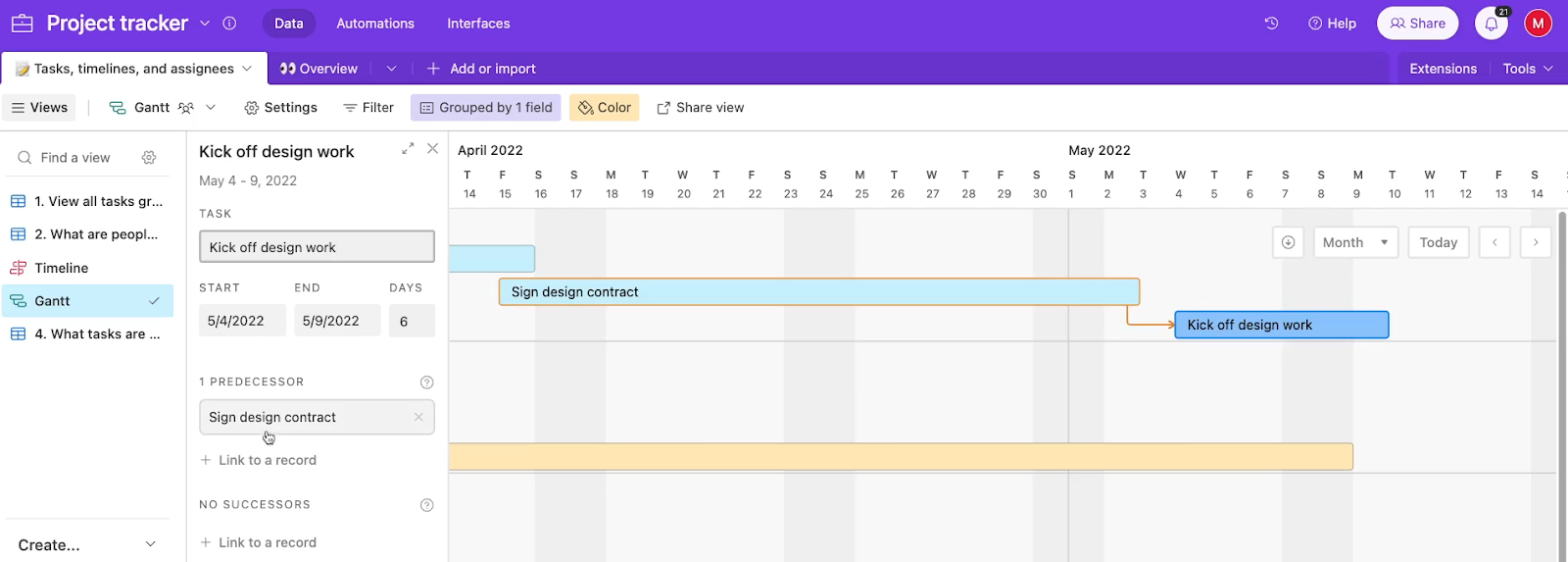Open the Grouped by 1 field menu
The width and height of the screenshot is (1568, 562).
(485, 108)
